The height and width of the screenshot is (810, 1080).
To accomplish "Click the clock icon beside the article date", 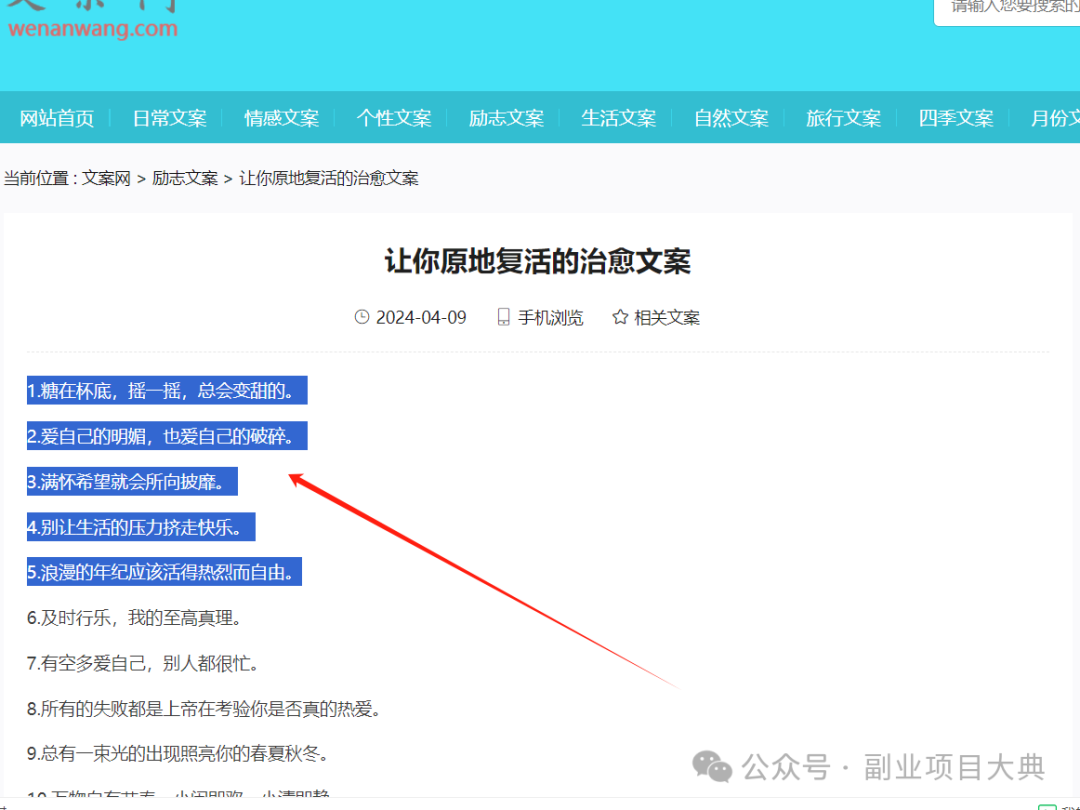I will pos(360,316).
